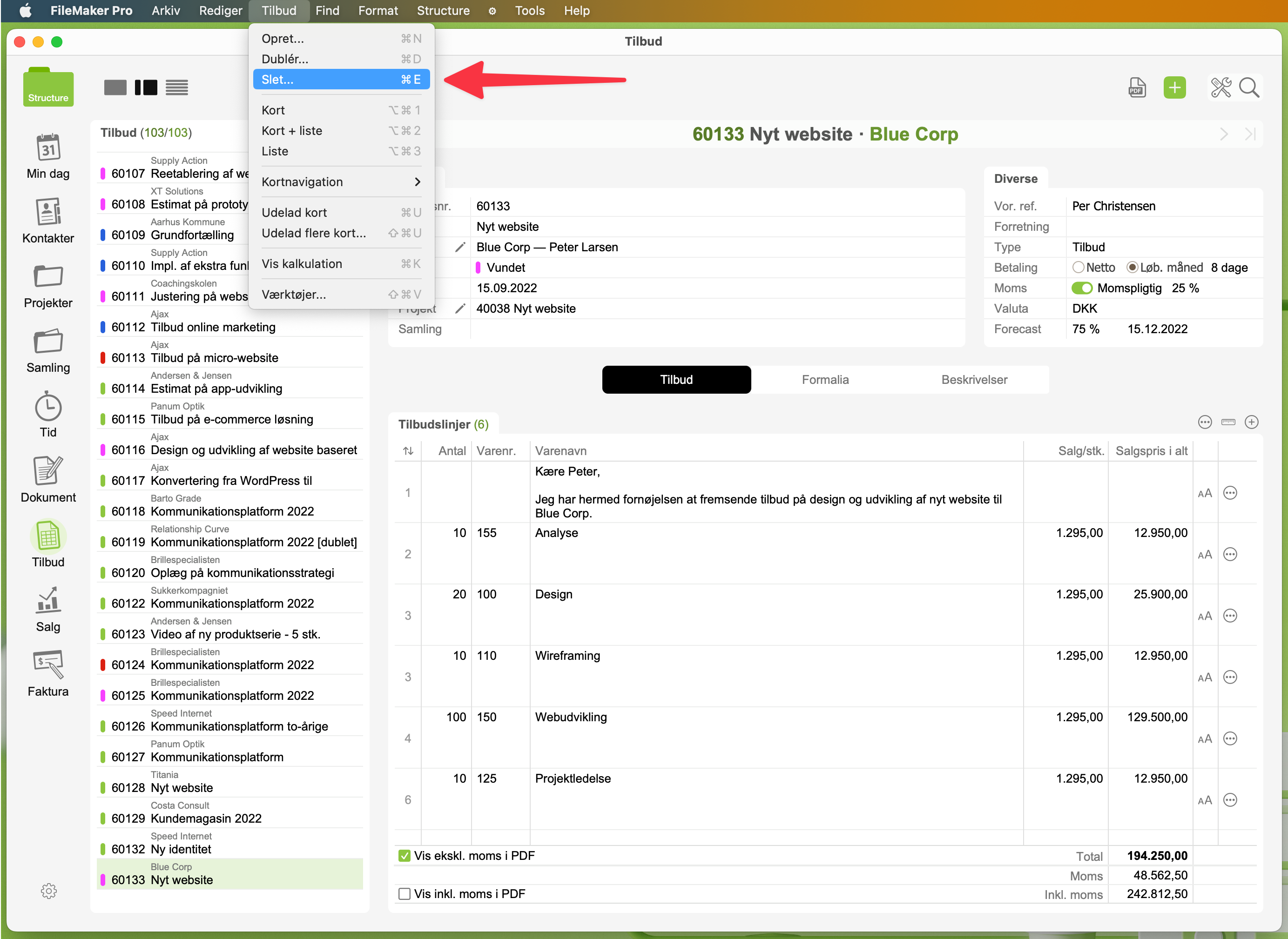The image size is (1288, 939).
Task: Check Vis inkl. moms i PDF
Action: (x=405, y=893)
